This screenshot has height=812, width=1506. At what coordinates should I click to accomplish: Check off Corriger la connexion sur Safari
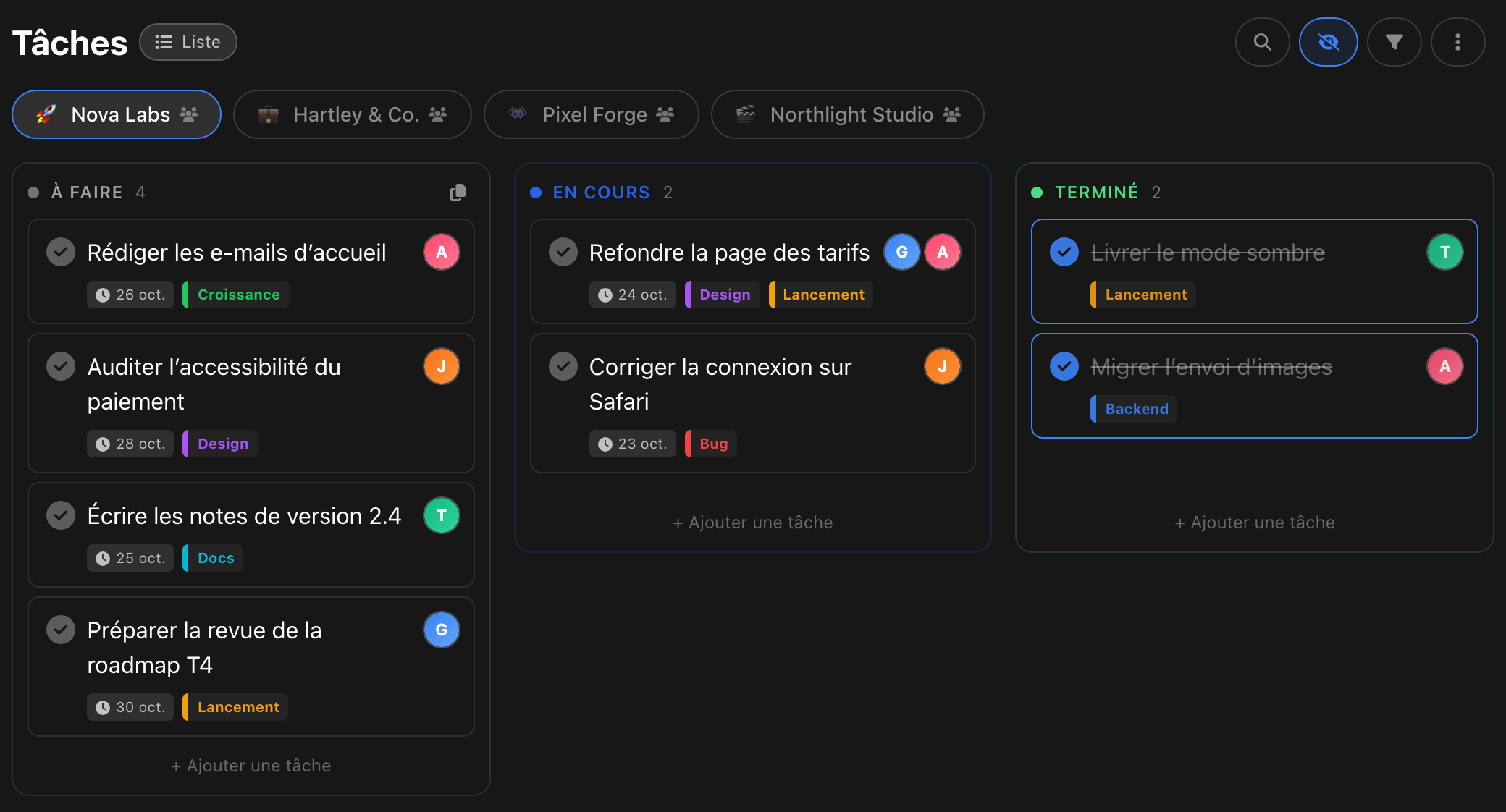[563, 367]
